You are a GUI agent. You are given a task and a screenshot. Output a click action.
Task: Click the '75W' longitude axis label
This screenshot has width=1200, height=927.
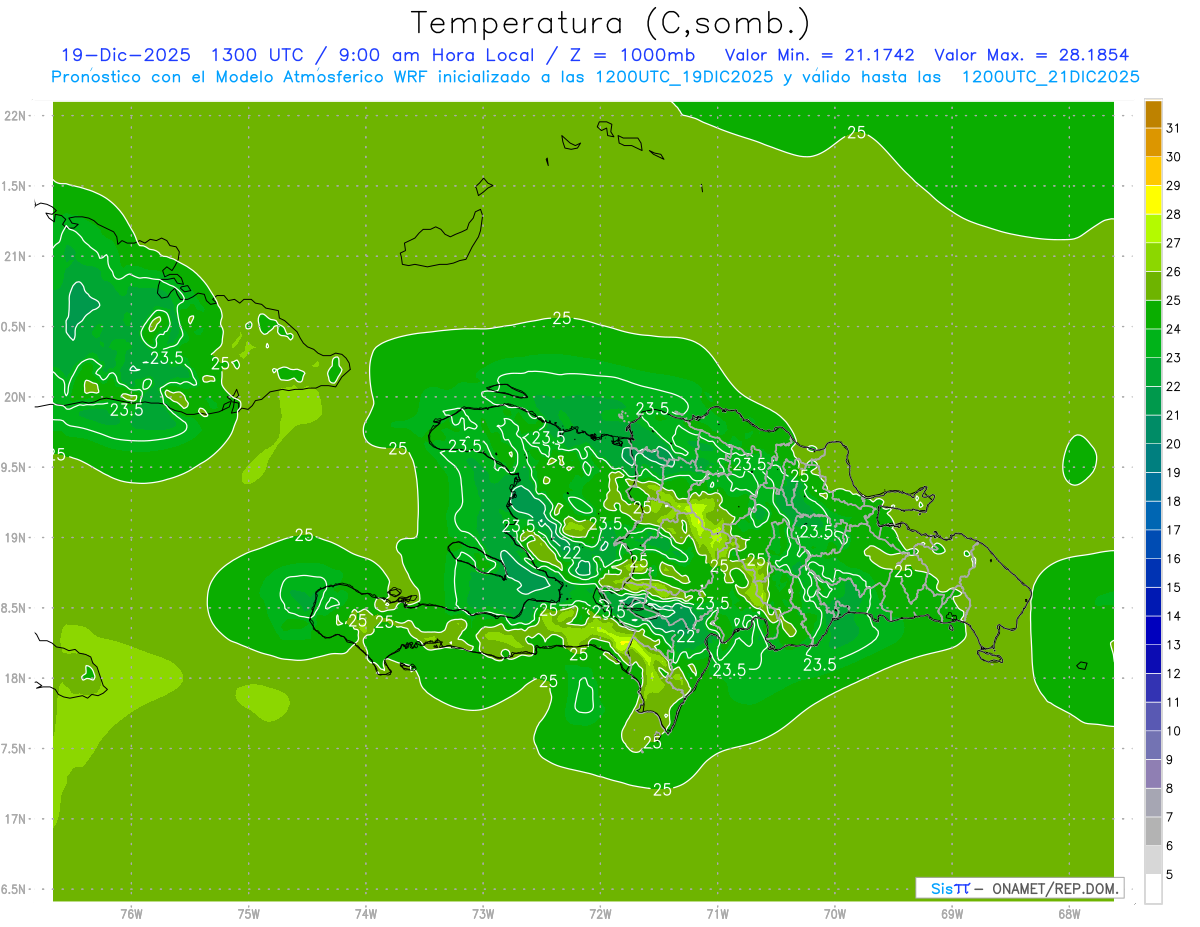(x=248, y=913)
